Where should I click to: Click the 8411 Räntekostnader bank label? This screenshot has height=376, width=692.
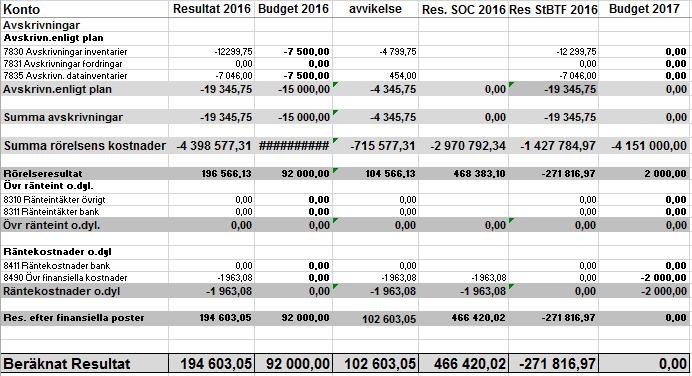56,266
